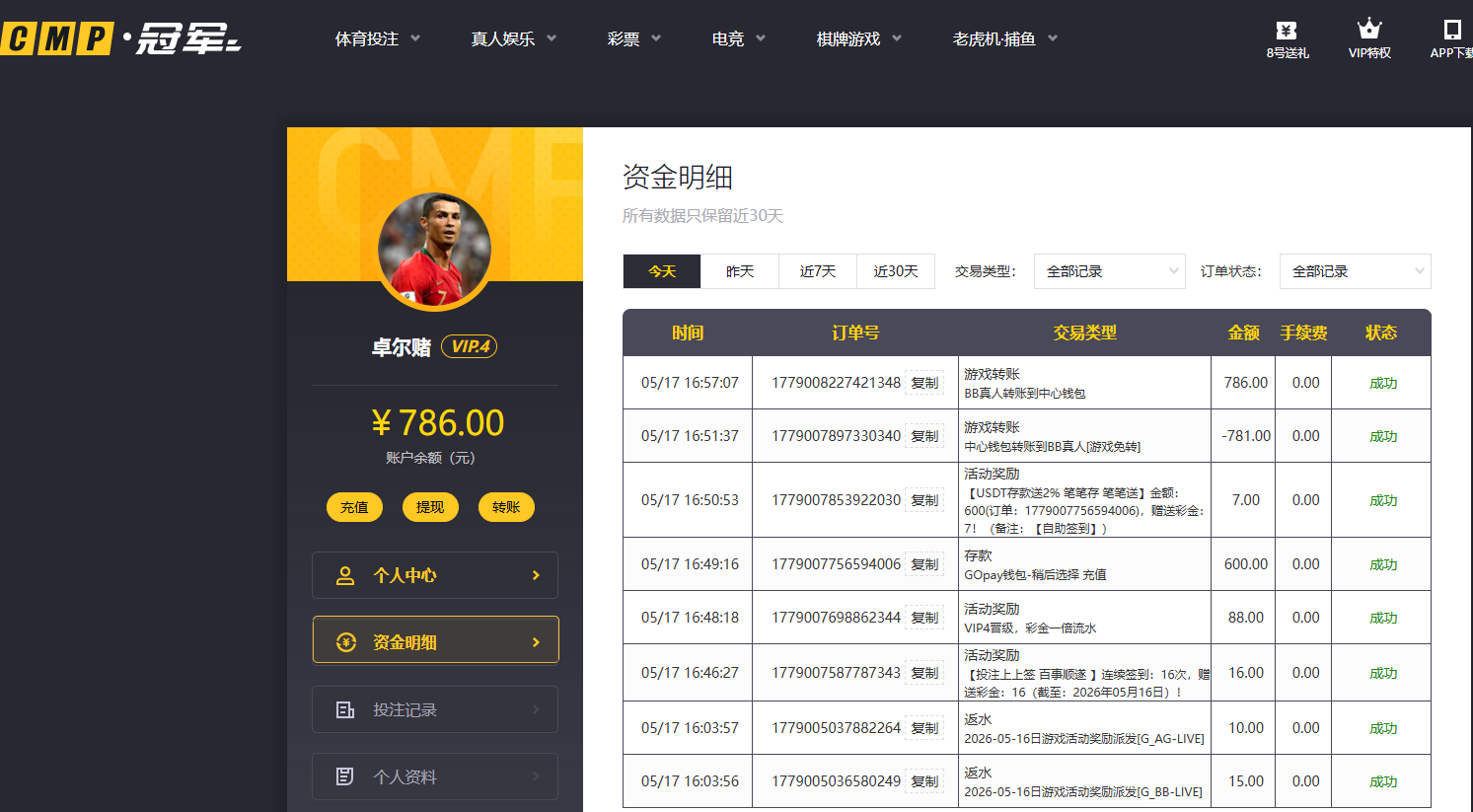Copy order number 1779007897330340
This screenshot has height=812, width=1473.
pyautogui.click(x=924, y=436)
